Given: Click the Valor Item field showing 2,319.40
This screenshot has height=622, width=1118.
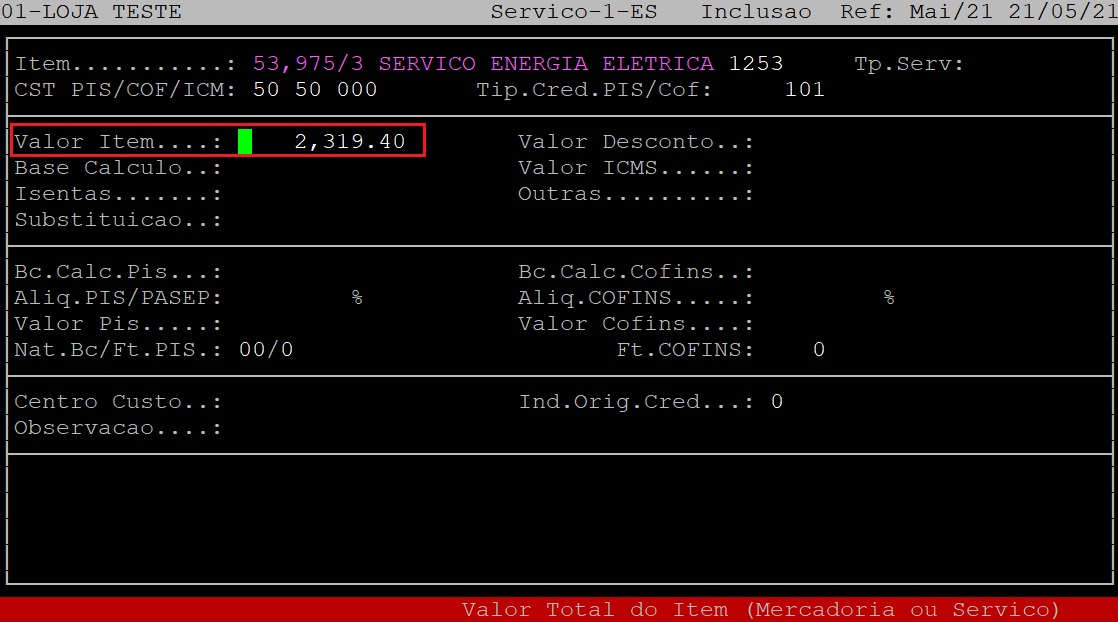Looking at the screenshot, I should tap(349, 142).
